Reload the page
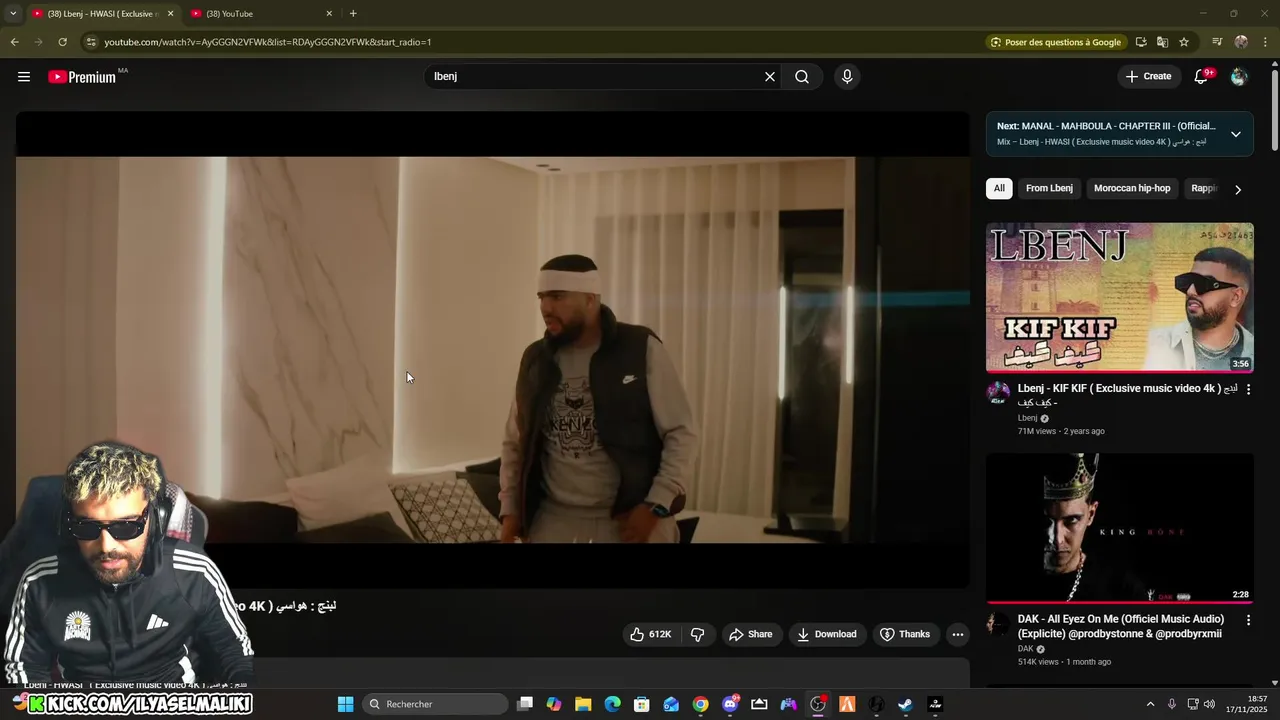This screenshot has height=720, width=1280. (x=62, y=42)
